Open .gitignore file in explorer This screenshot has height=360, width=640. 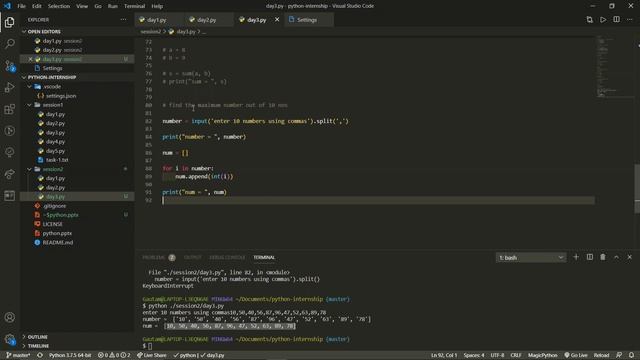[54, 206]
